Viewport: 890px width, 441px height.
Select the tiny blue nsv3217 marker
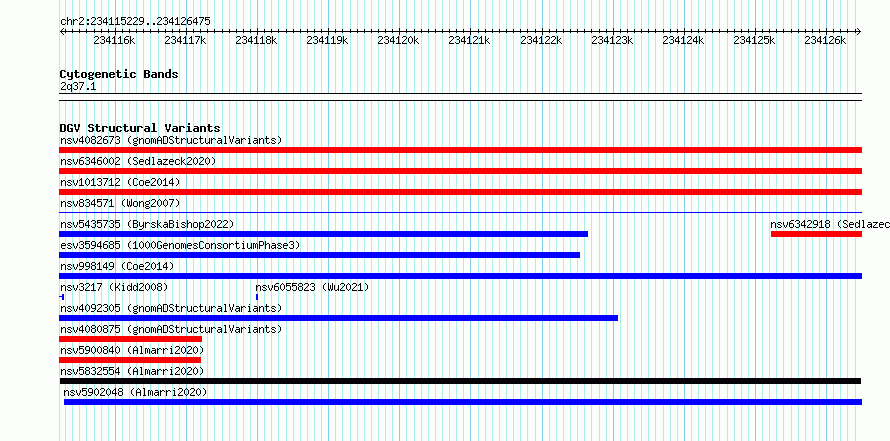(61, 297)
